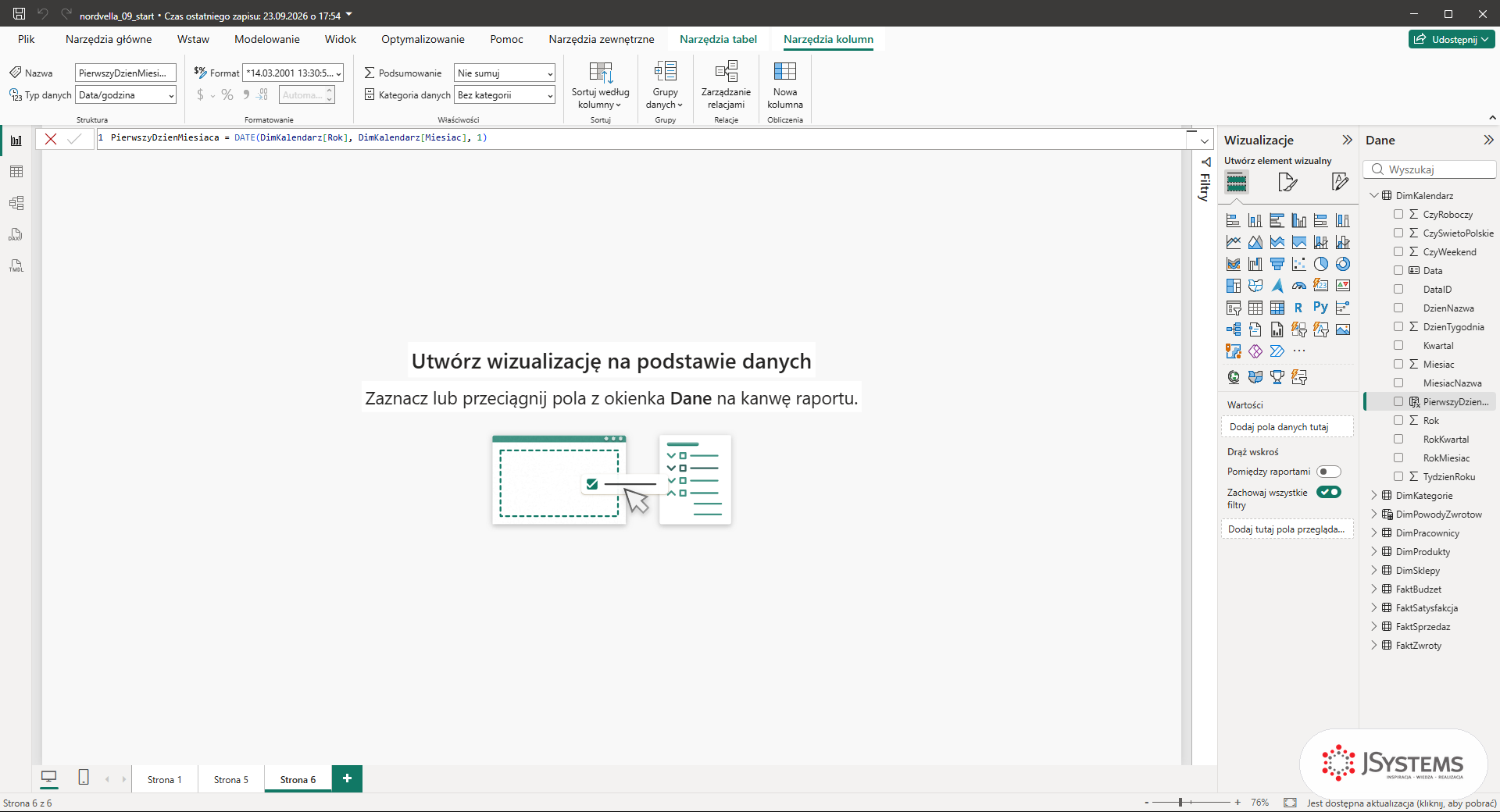Open Zarządzanie relacjami
This screenshot has width=1500, height=812.
(726, 86)
